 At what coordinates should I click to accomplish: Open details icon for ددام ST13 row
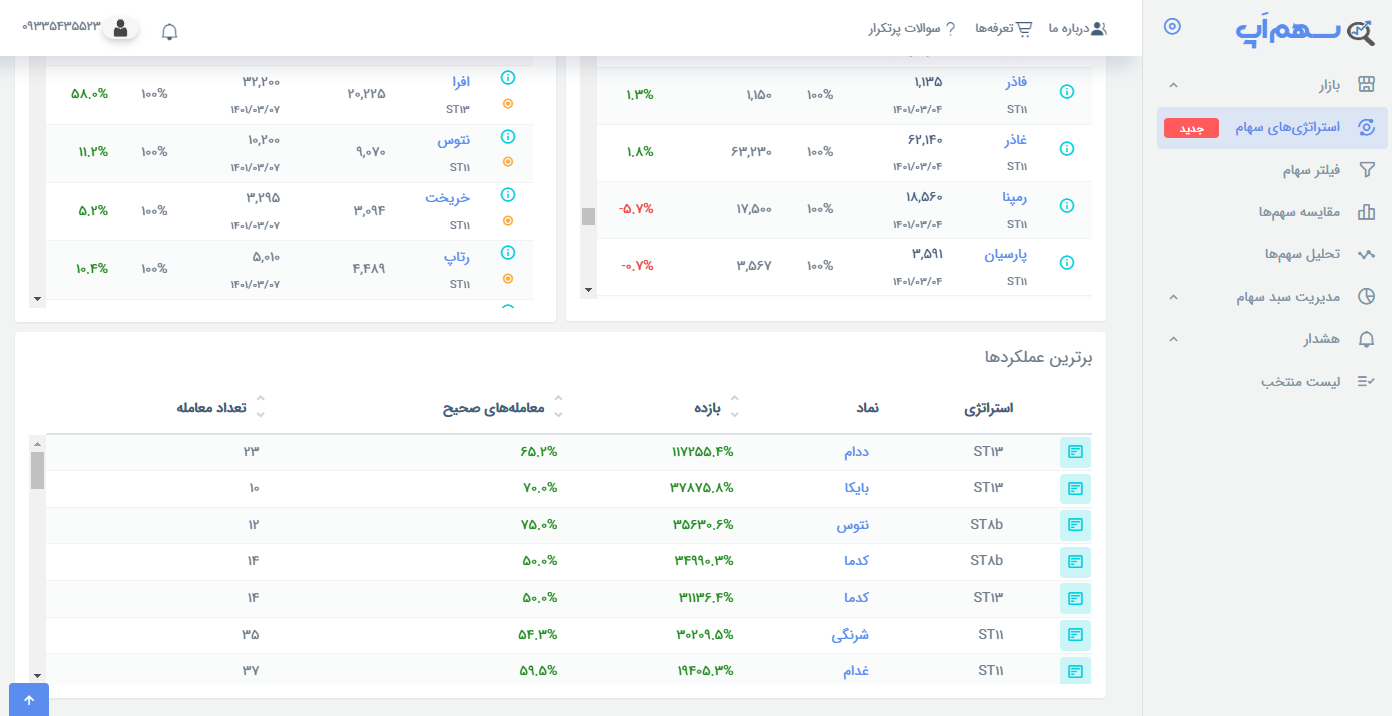click(x=1075, y=452)
